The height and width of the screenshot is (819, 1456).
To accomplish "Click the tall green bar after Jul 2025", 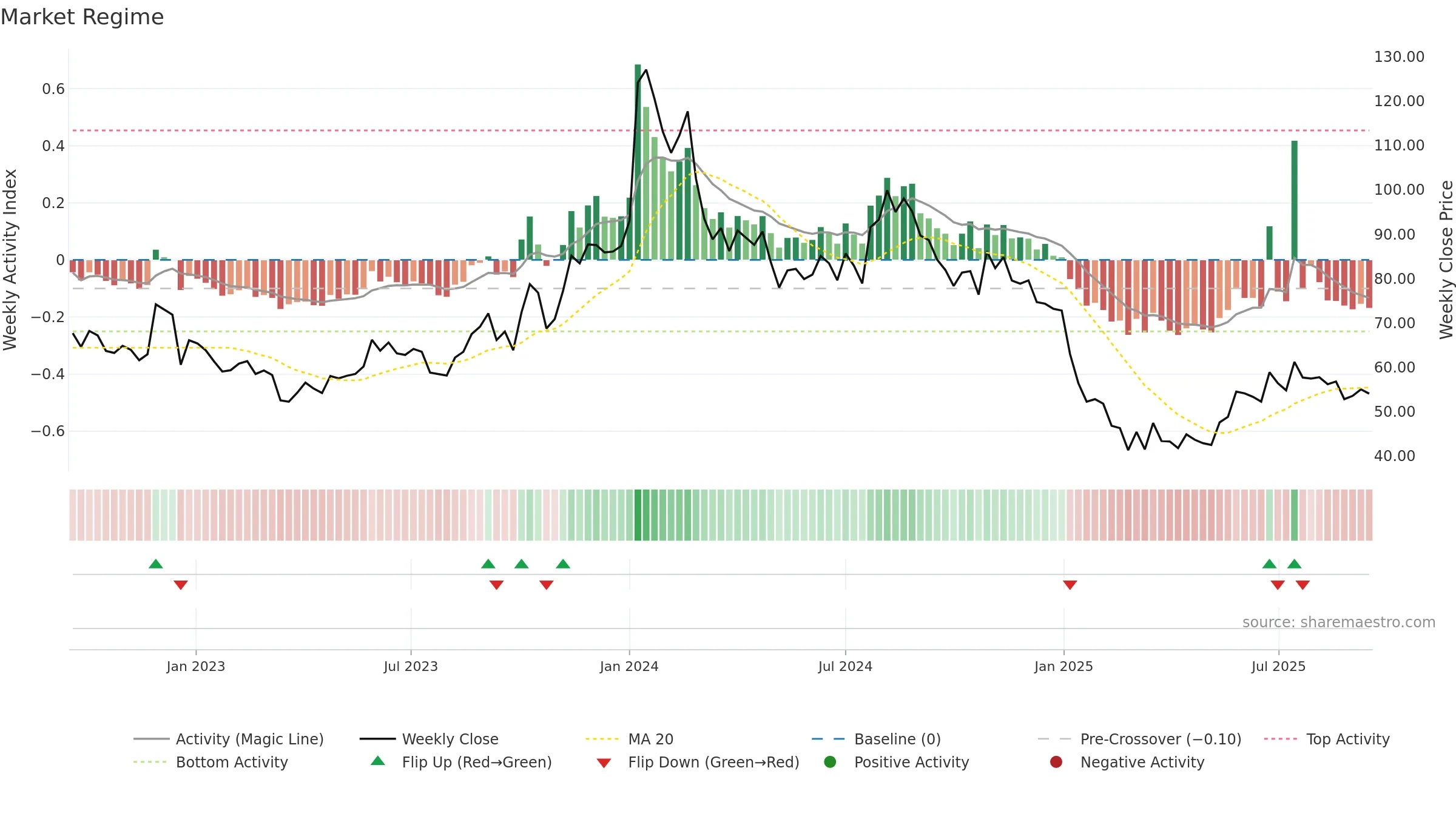I will [1295, 200].
